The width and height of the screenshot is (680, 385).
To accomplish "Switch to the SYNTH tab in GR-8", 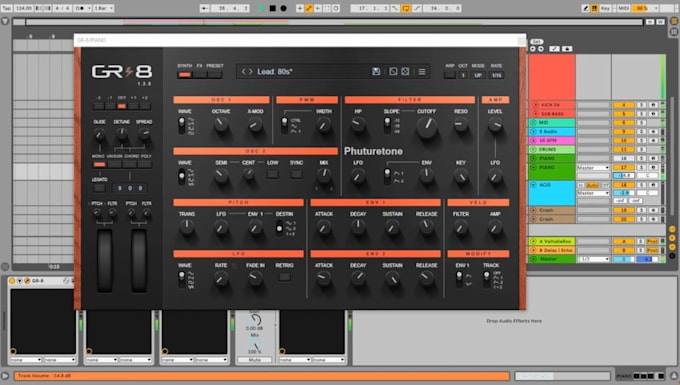I will click(185, 75).
